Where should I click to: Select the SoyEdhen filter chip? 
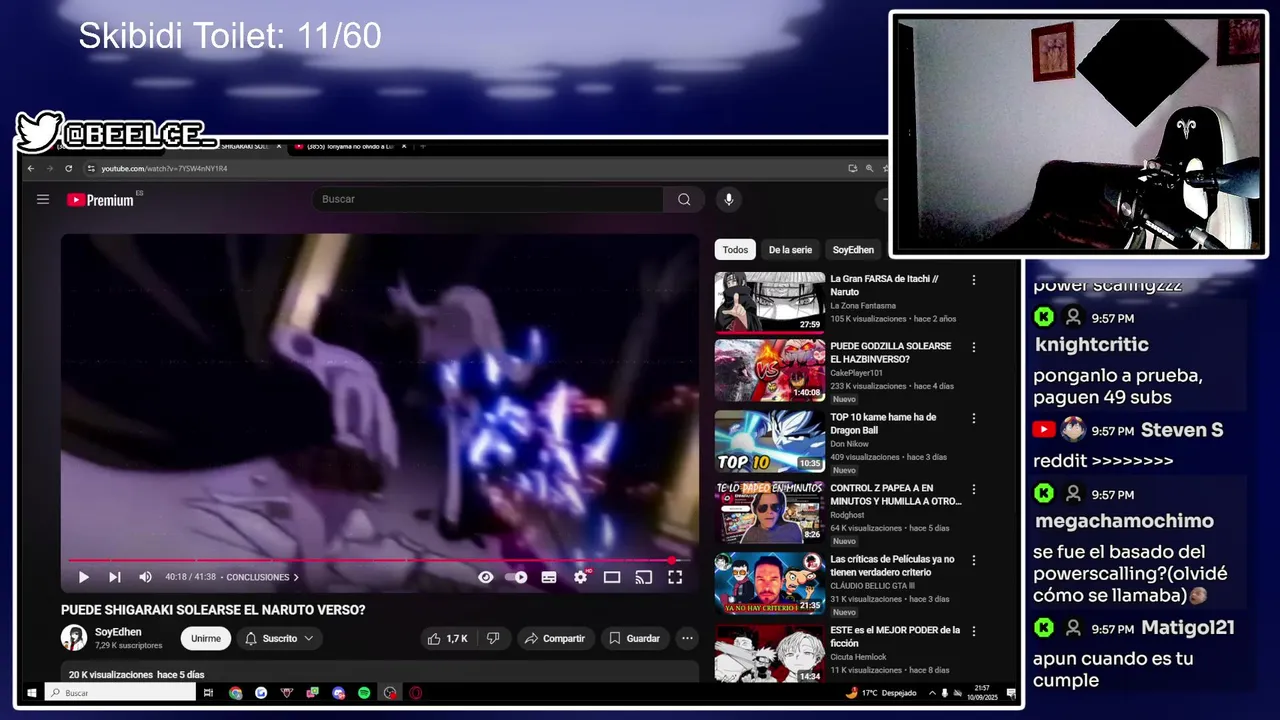[x=853, y=250]
